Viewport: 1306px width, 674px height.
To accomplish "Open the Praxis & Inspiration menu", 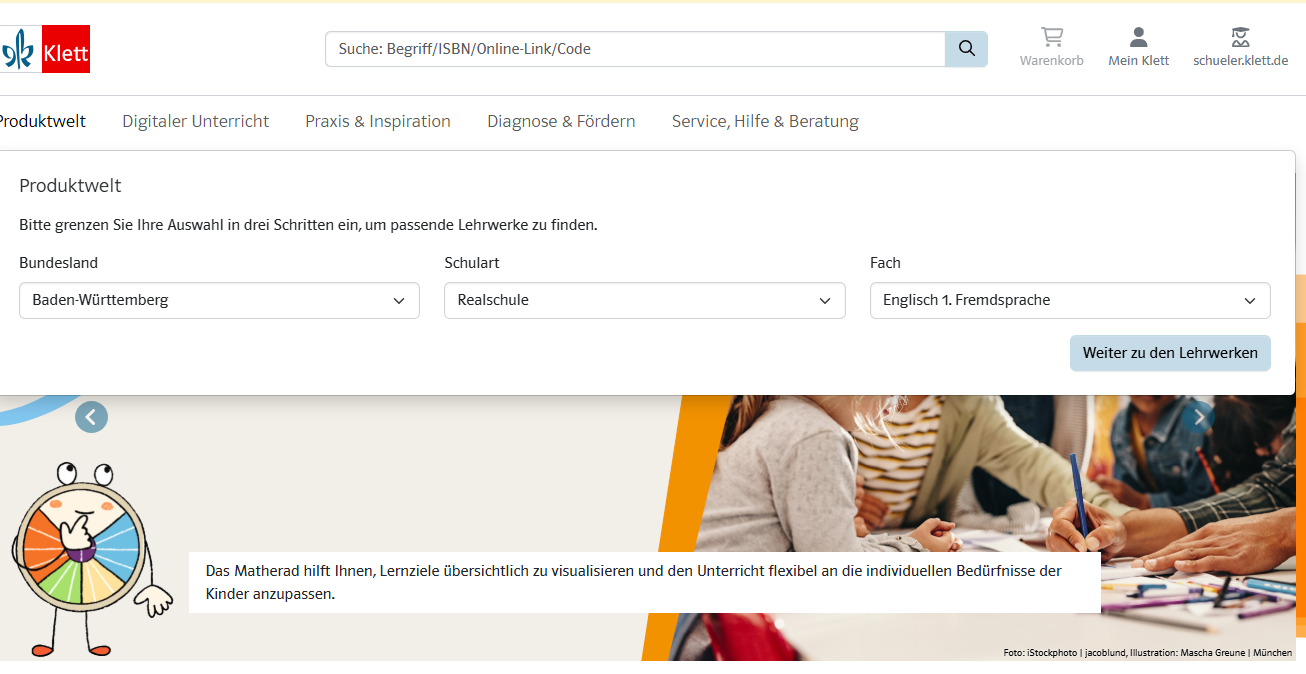I will click(x=378, y=121).
